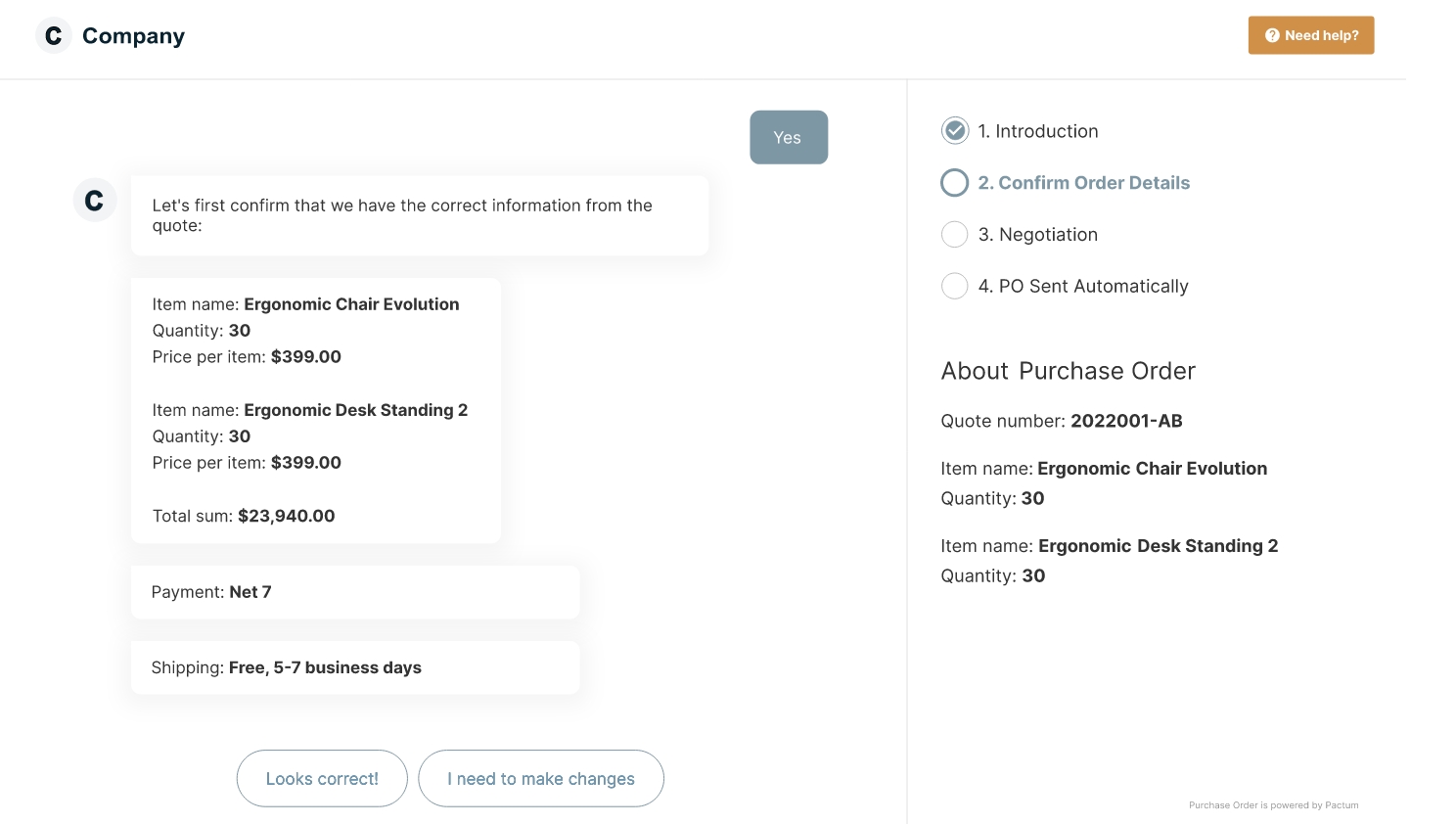Select the Negotiation step circle
Image resolution: width=1456 pixels, height=824 pixels.
[x=955, y=235]
